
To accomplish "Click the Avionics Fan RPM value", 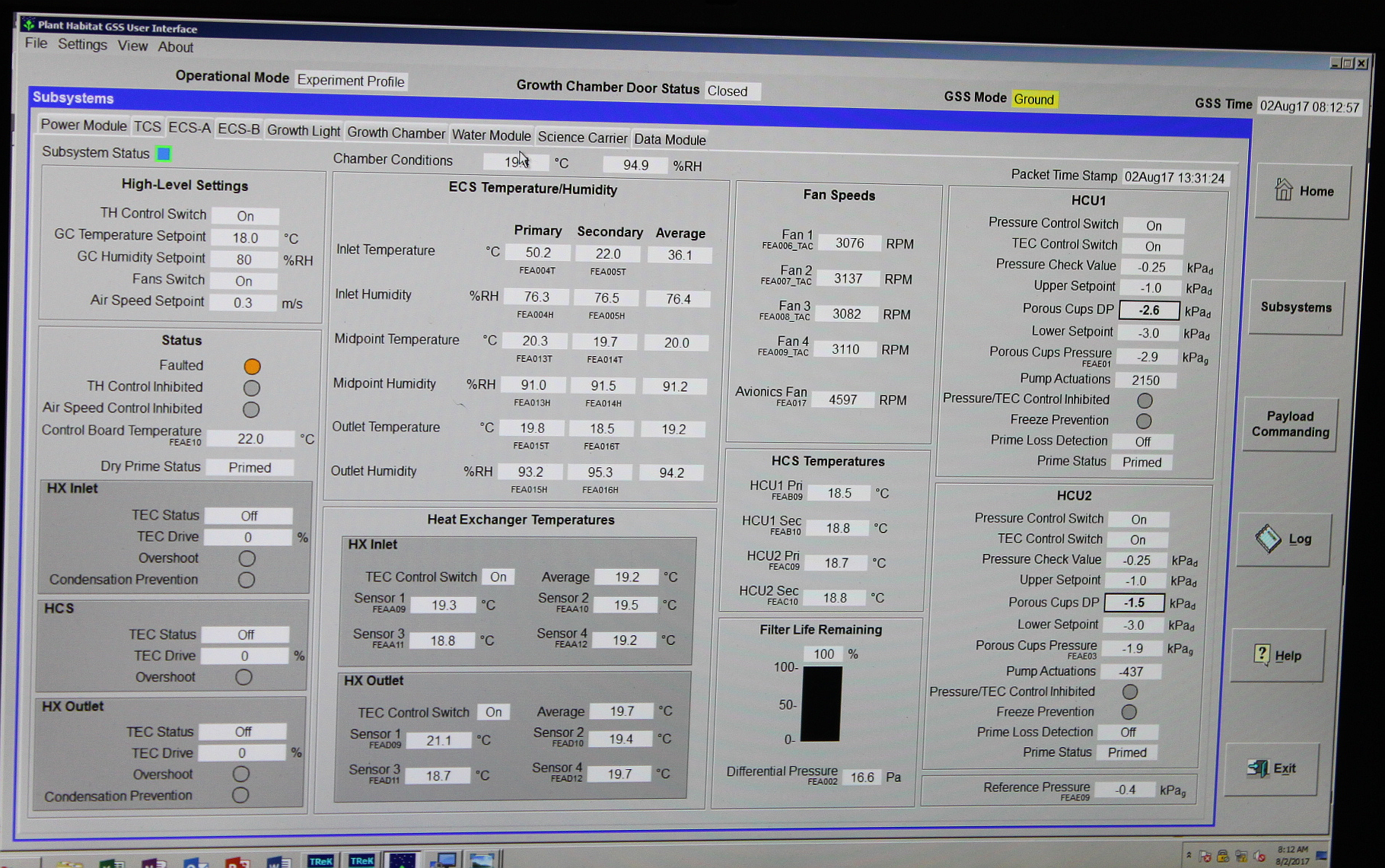I will click(842, 399).
